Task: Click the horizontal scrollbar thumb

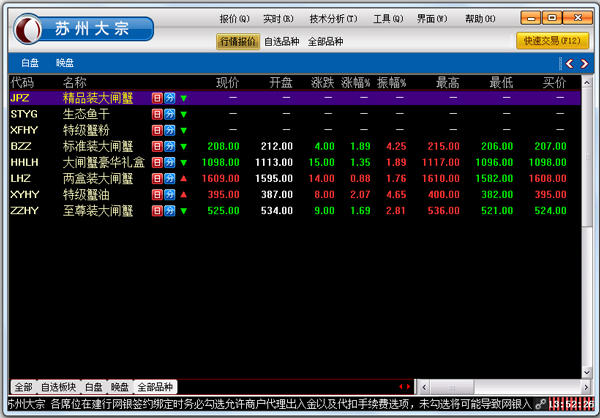Action: [452, 387]
